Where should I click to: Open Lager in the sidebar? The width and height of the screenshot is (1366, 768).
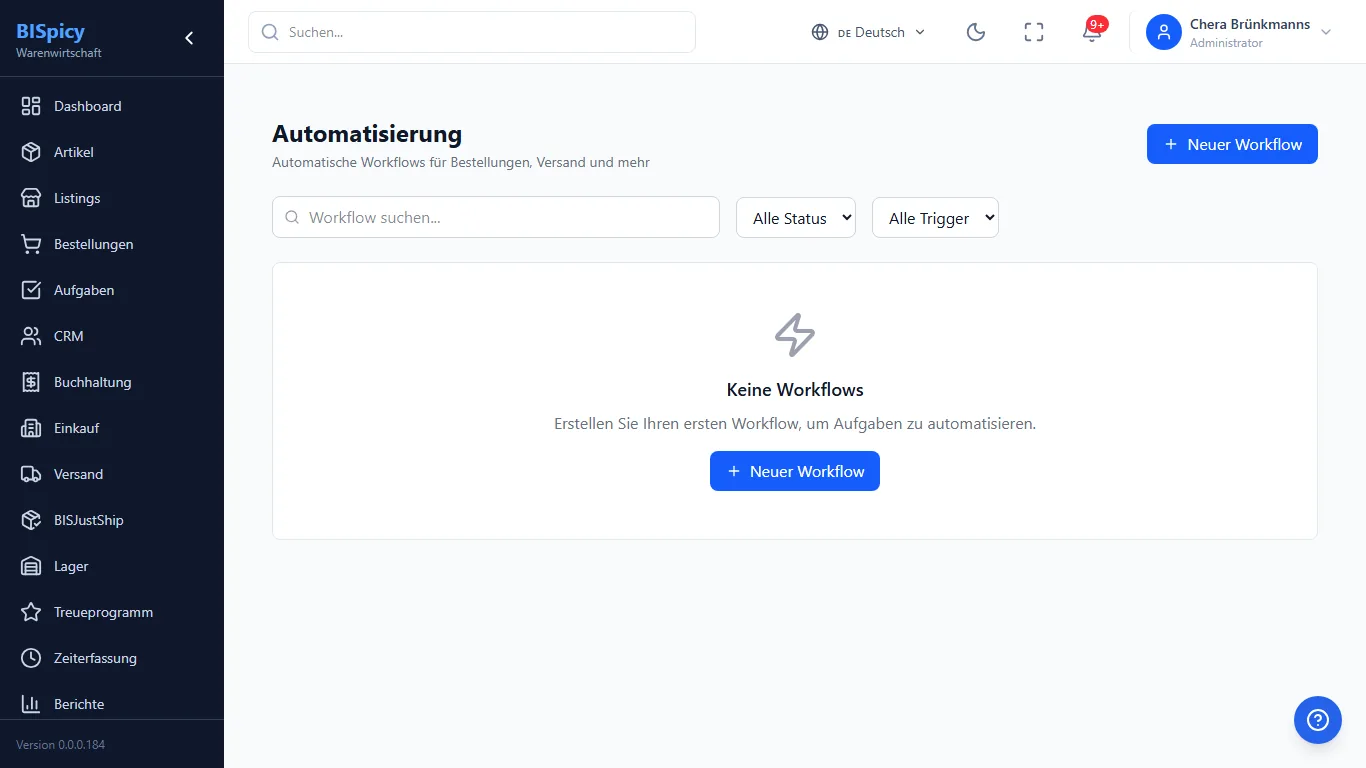(x=112, y=566)
